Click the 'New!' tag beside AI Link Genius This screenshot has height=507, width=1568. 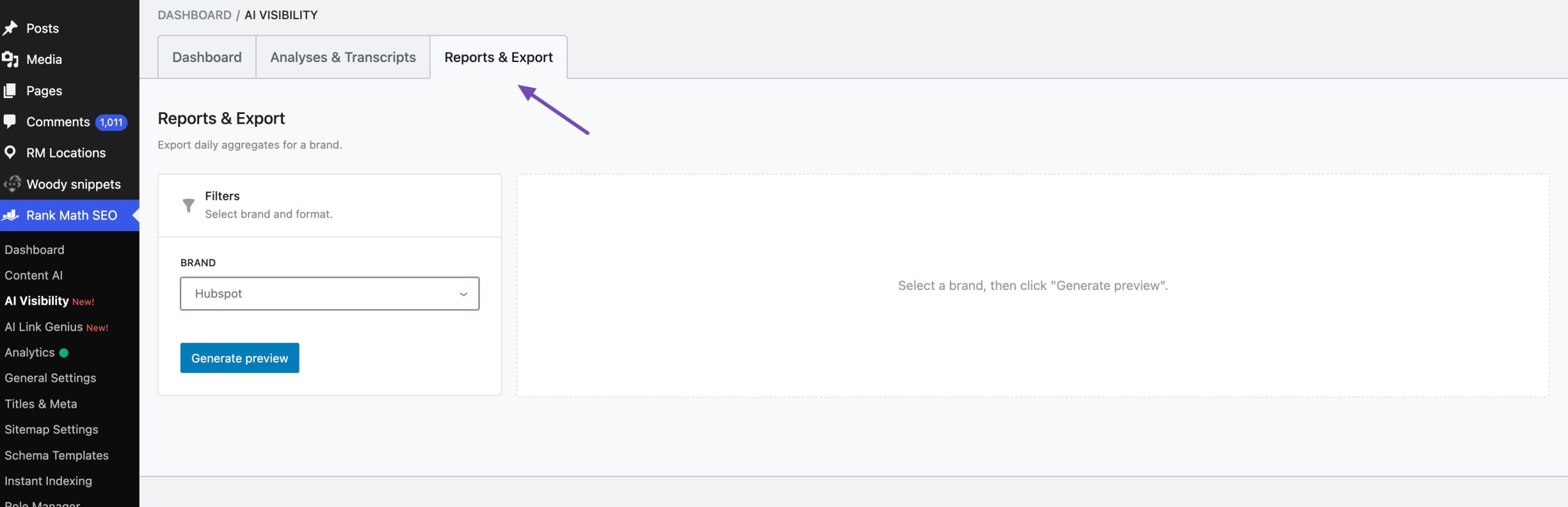[x=97, y=328]
